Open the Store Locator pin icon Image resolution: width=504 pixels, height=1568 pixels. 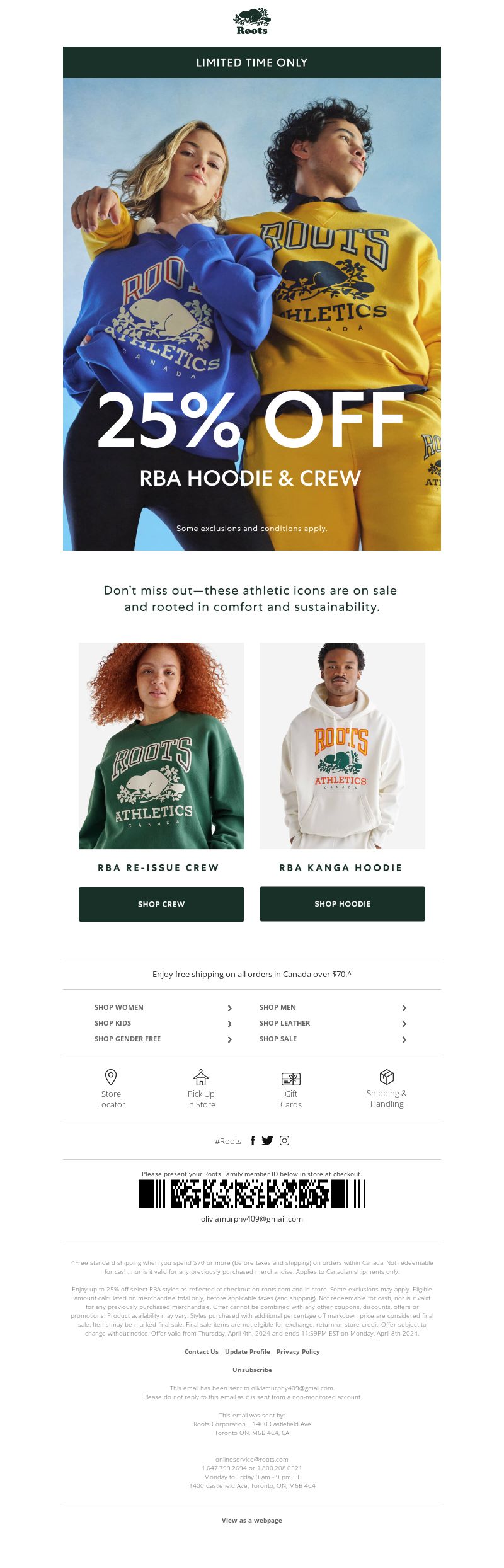(111, 1077)
